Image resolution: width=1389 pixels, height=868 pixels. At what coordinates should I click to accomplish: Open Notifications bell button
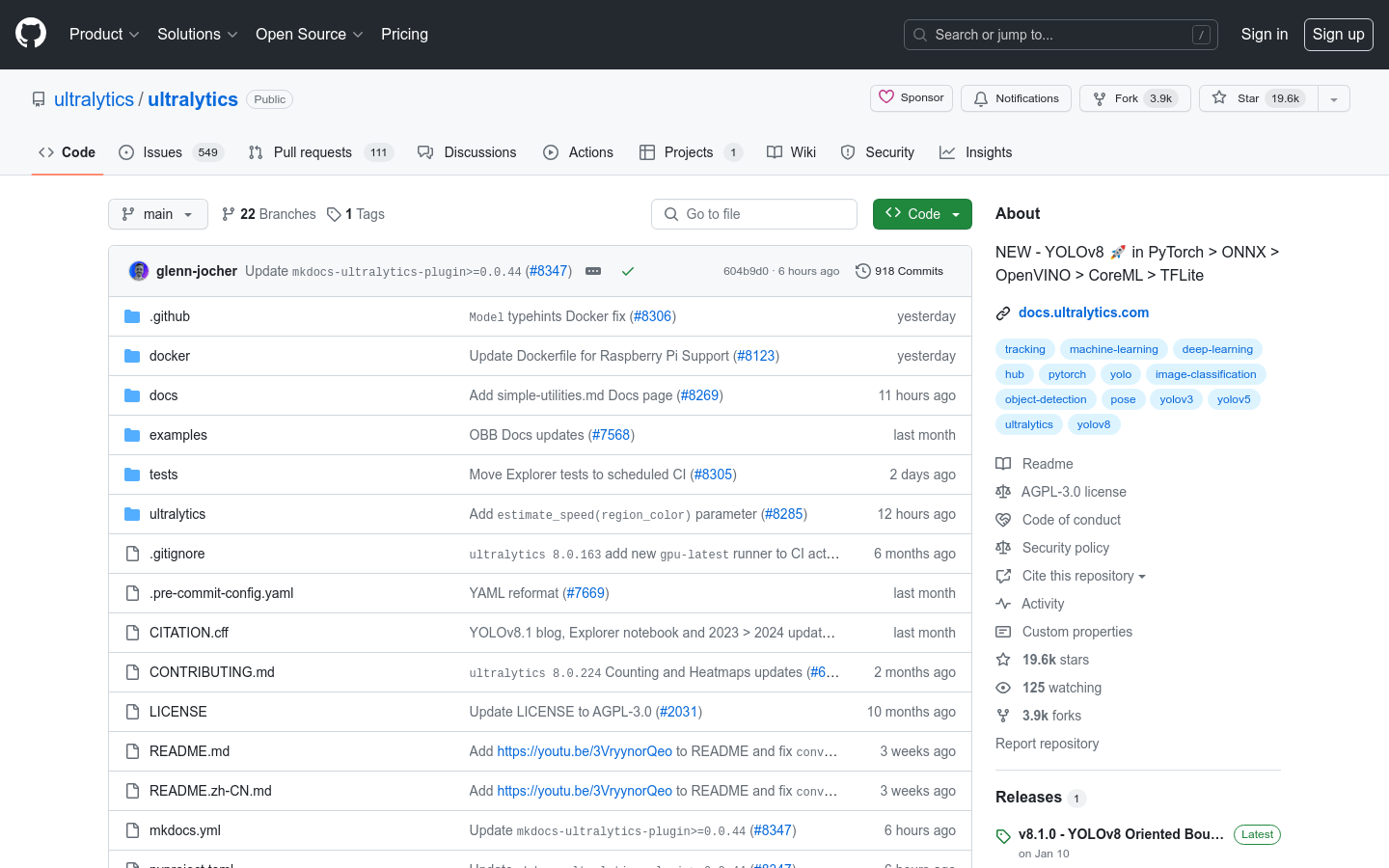1016,98
